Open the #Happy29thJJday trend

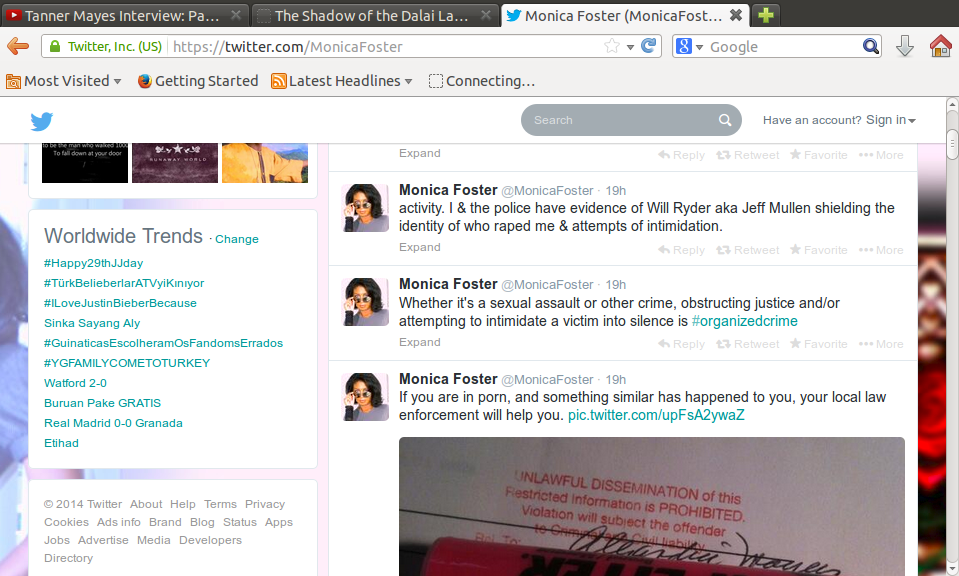94,263
